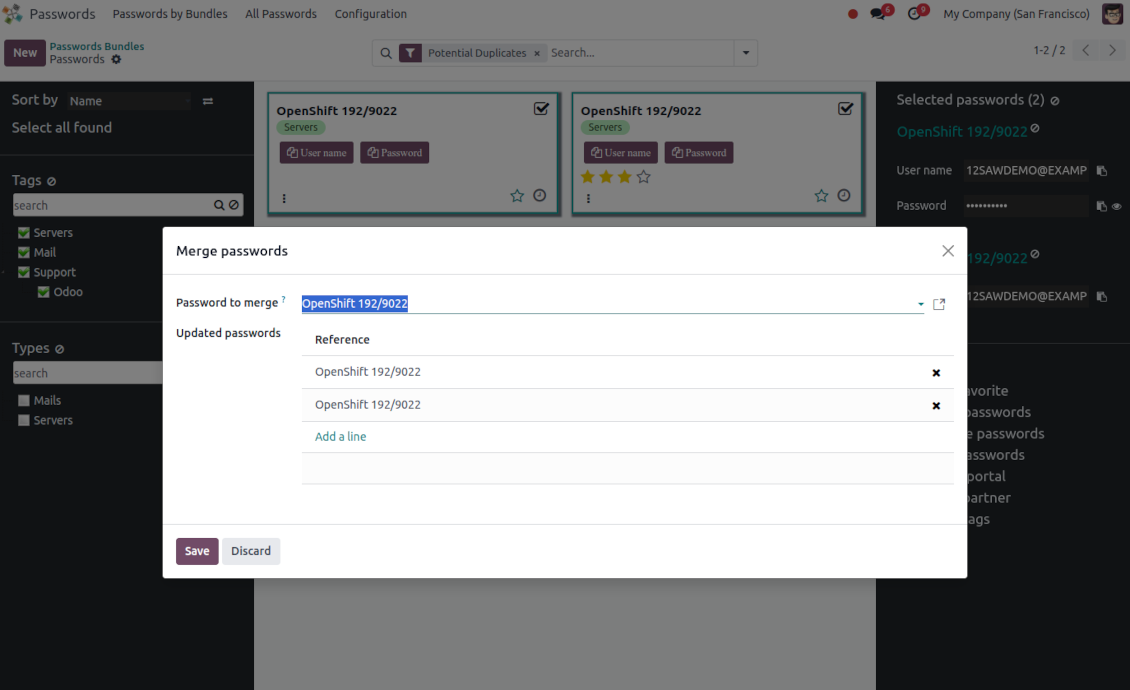Uncheck the Servers tag checkbox
1130x690 pixels.
(24, 233)
